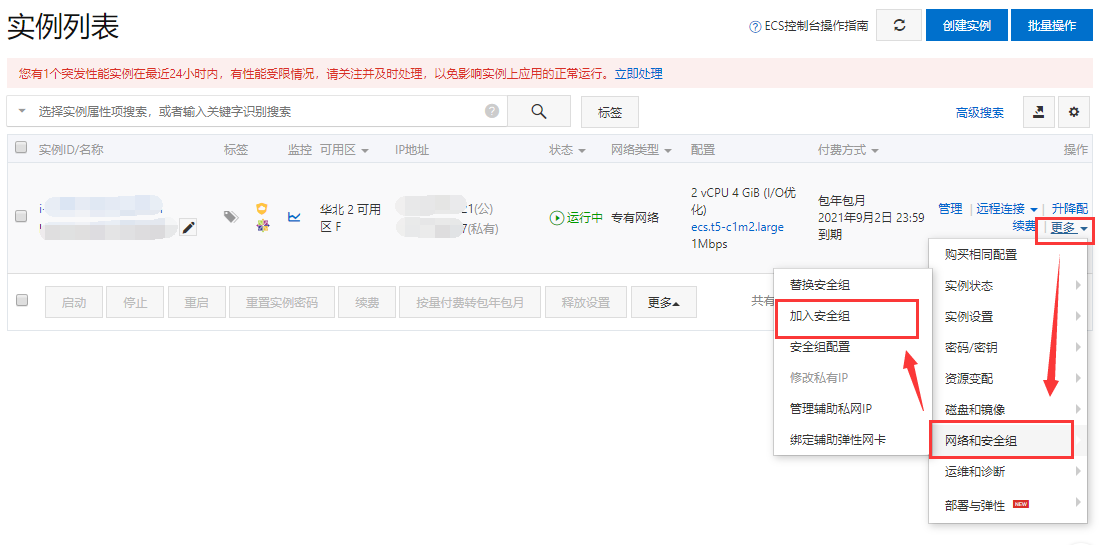Viewport: 1101px width, 545px height.
Task: Expand the 远程连接 dropdown arrow
Action: (x=1033, y=209)
